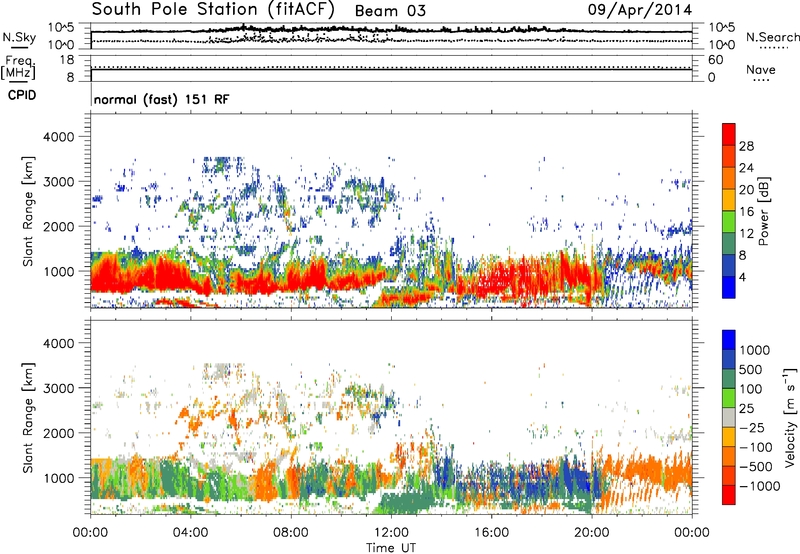Pick the light green Power segment between 12 and 16

pos(729,222)
